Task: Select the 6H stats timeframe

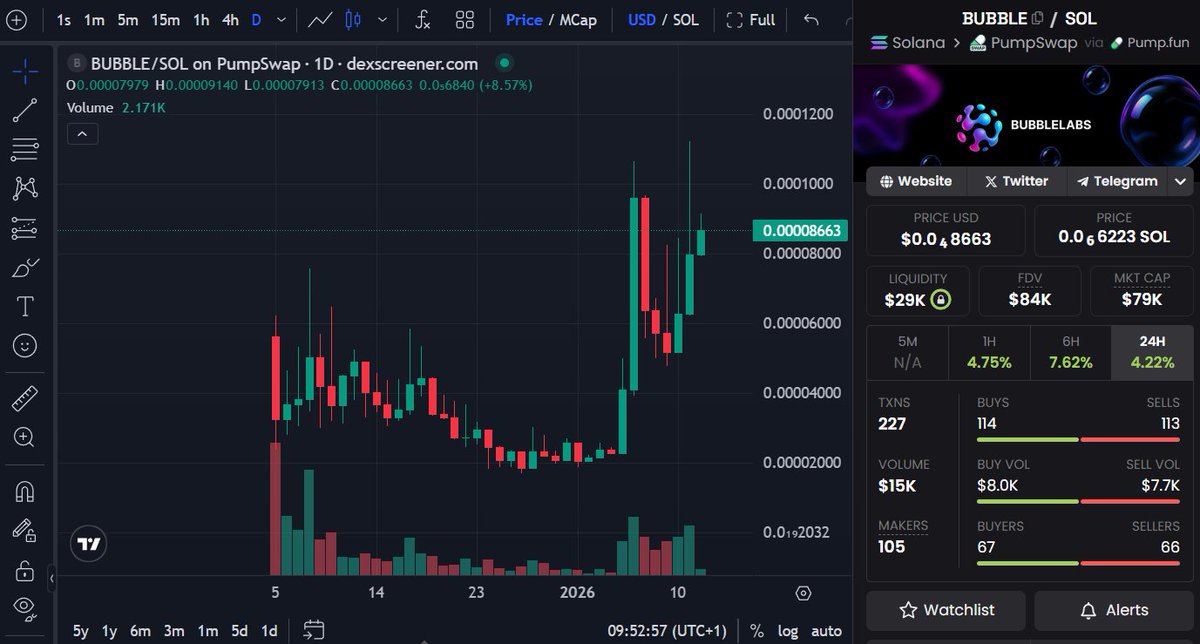Action: tap(1070, 352)
